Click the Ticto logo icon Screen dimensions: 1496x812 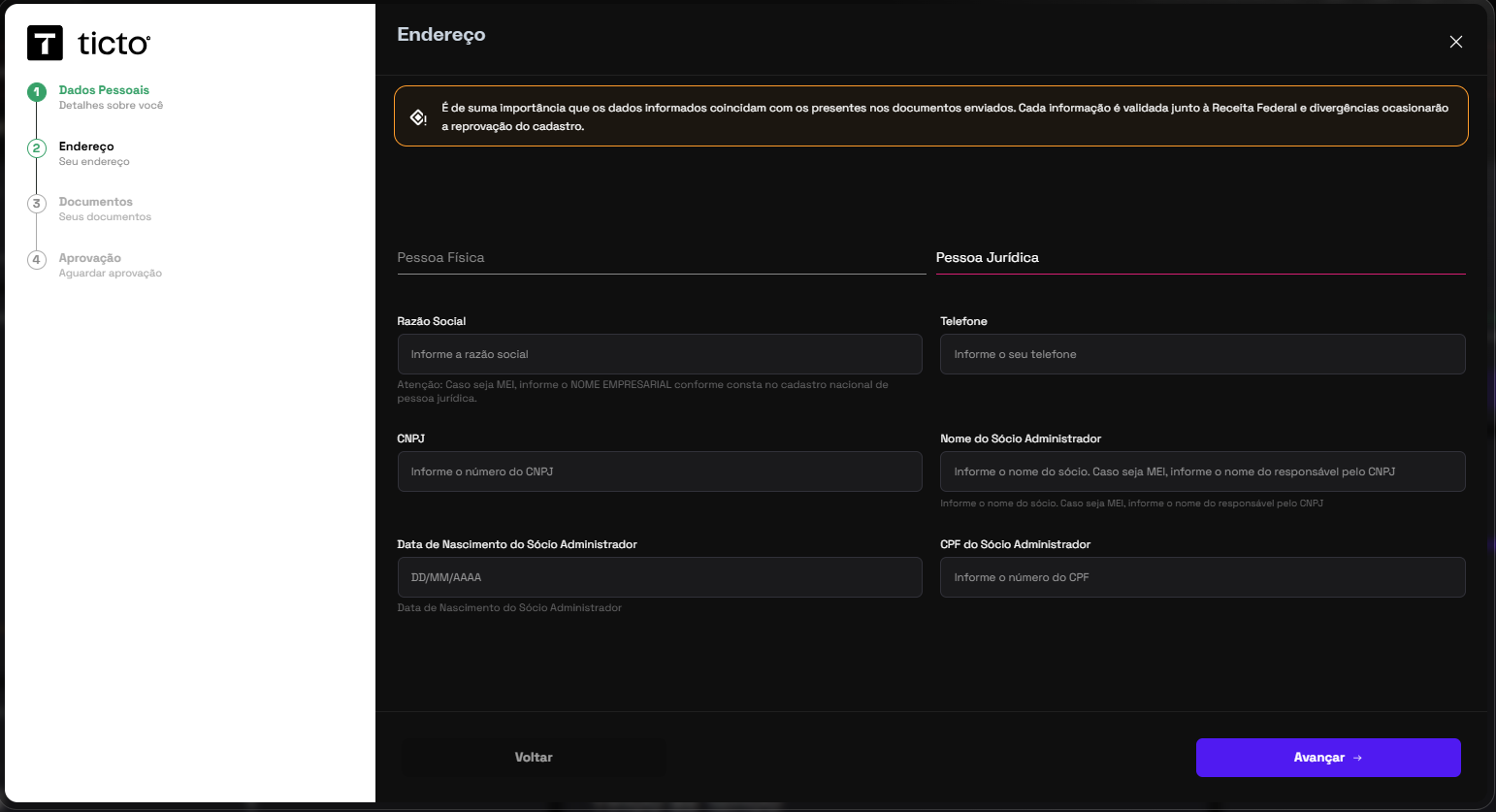(45, 44)
